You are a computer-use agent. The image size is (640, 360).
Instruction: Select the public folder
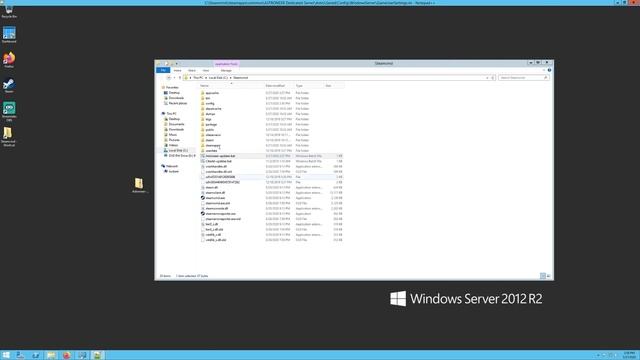pyautogui.click(x=210, y=129)
